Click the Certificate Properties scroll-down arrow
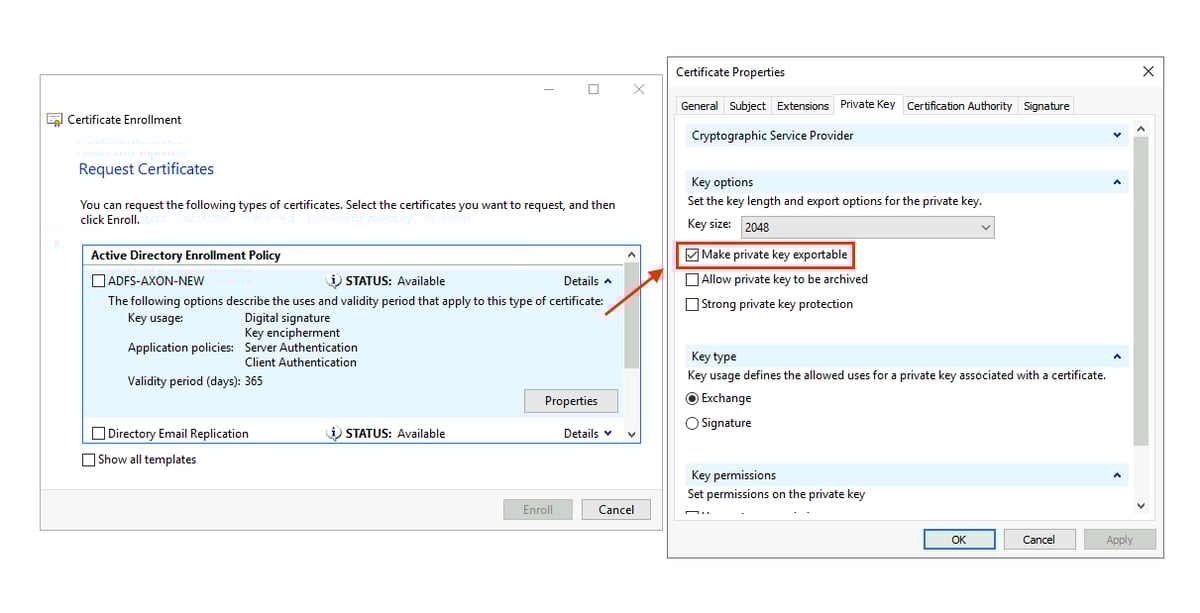Screen dimensions: 1200x613 click(1141, 506)
